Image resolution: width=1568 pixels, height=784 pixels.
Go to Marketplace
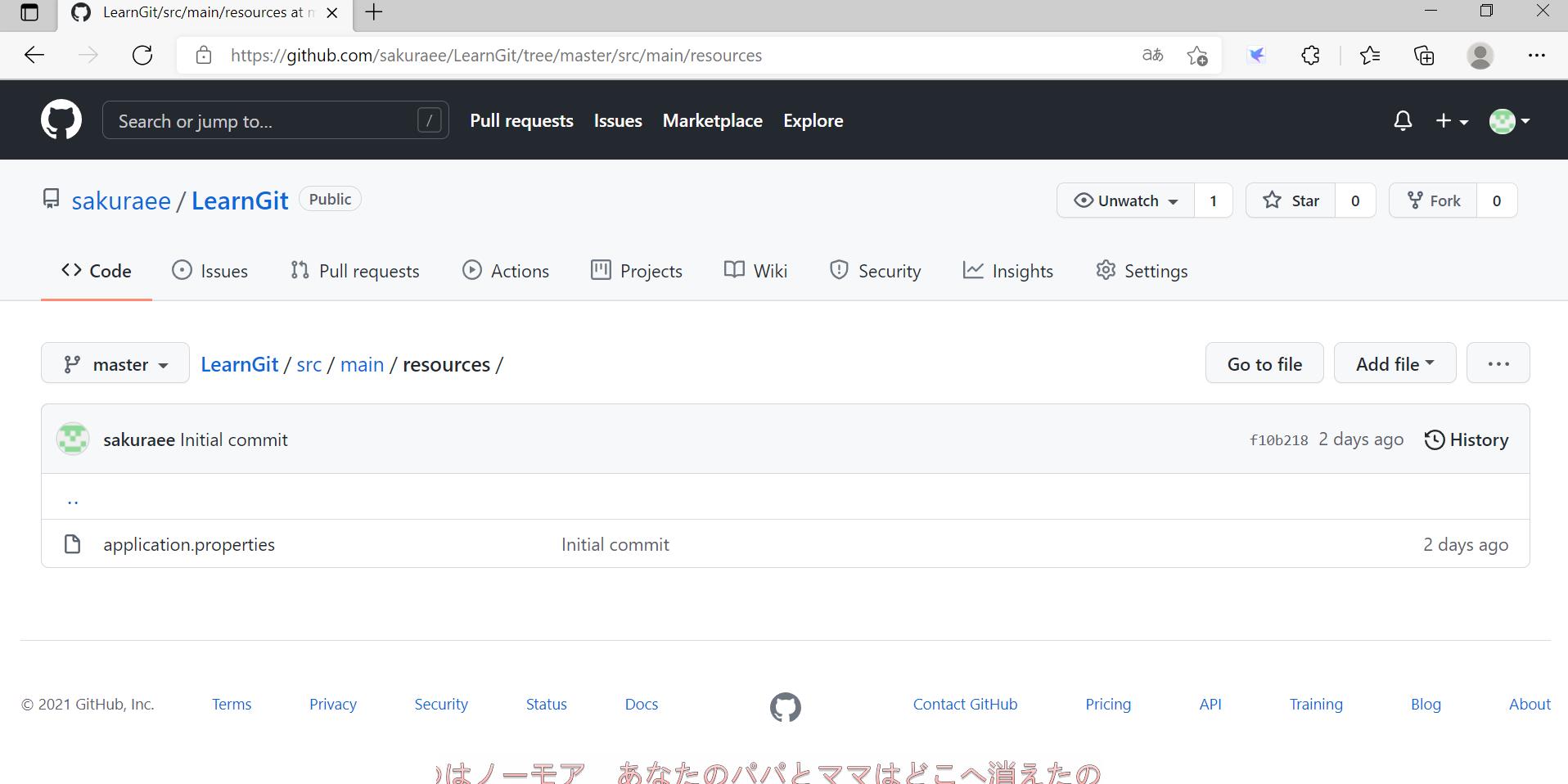[712, 120]
